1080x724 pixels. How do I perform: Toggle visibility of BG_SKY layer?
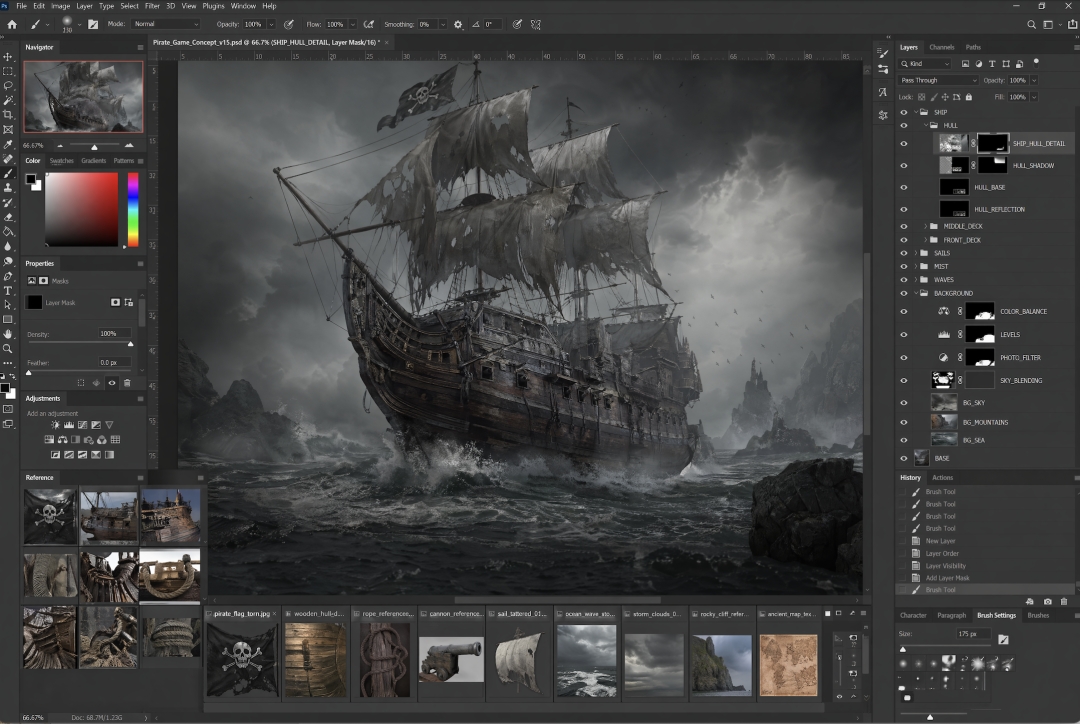[x=904, y=403]
